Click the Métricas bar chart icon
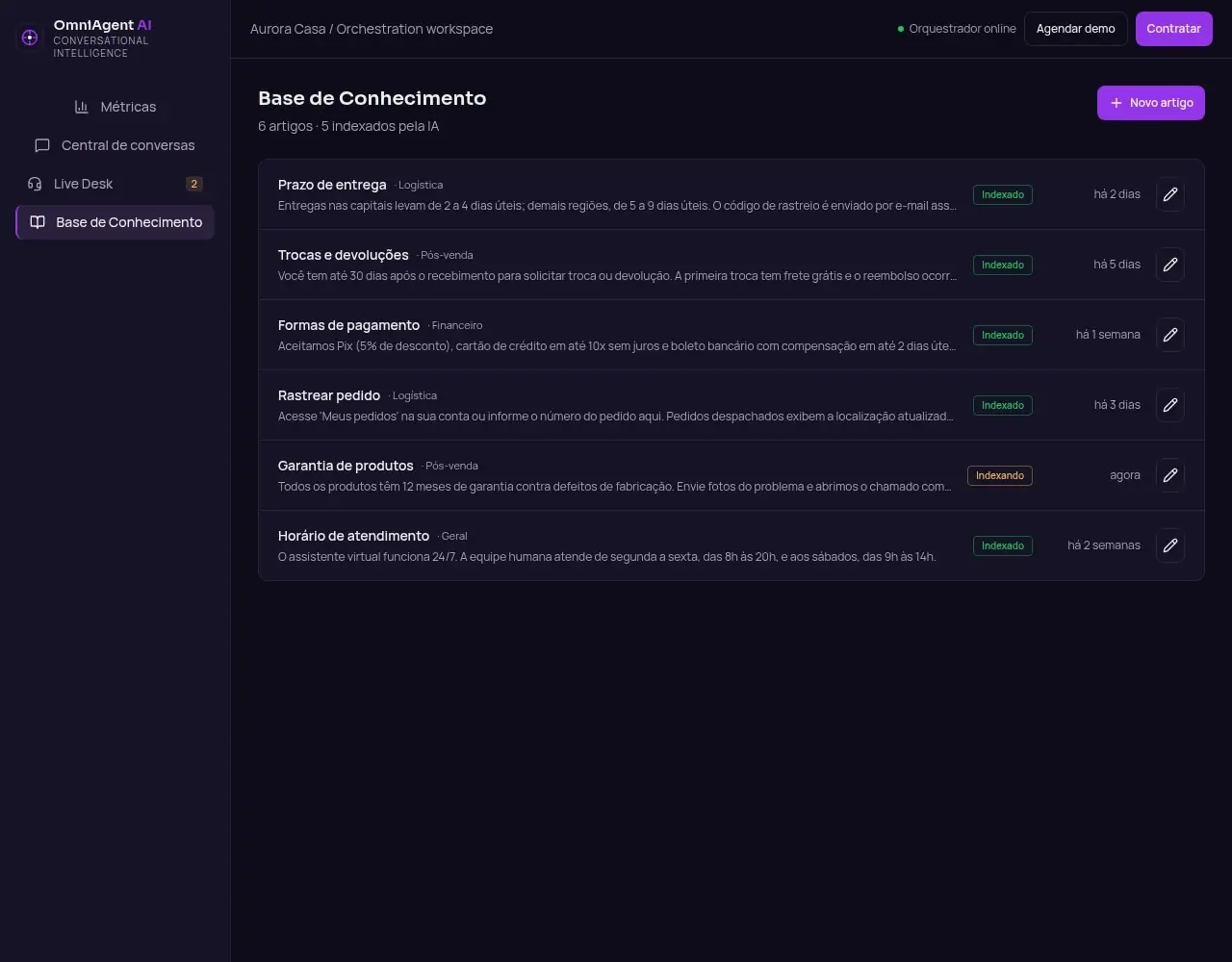 (x=82, y=107)
